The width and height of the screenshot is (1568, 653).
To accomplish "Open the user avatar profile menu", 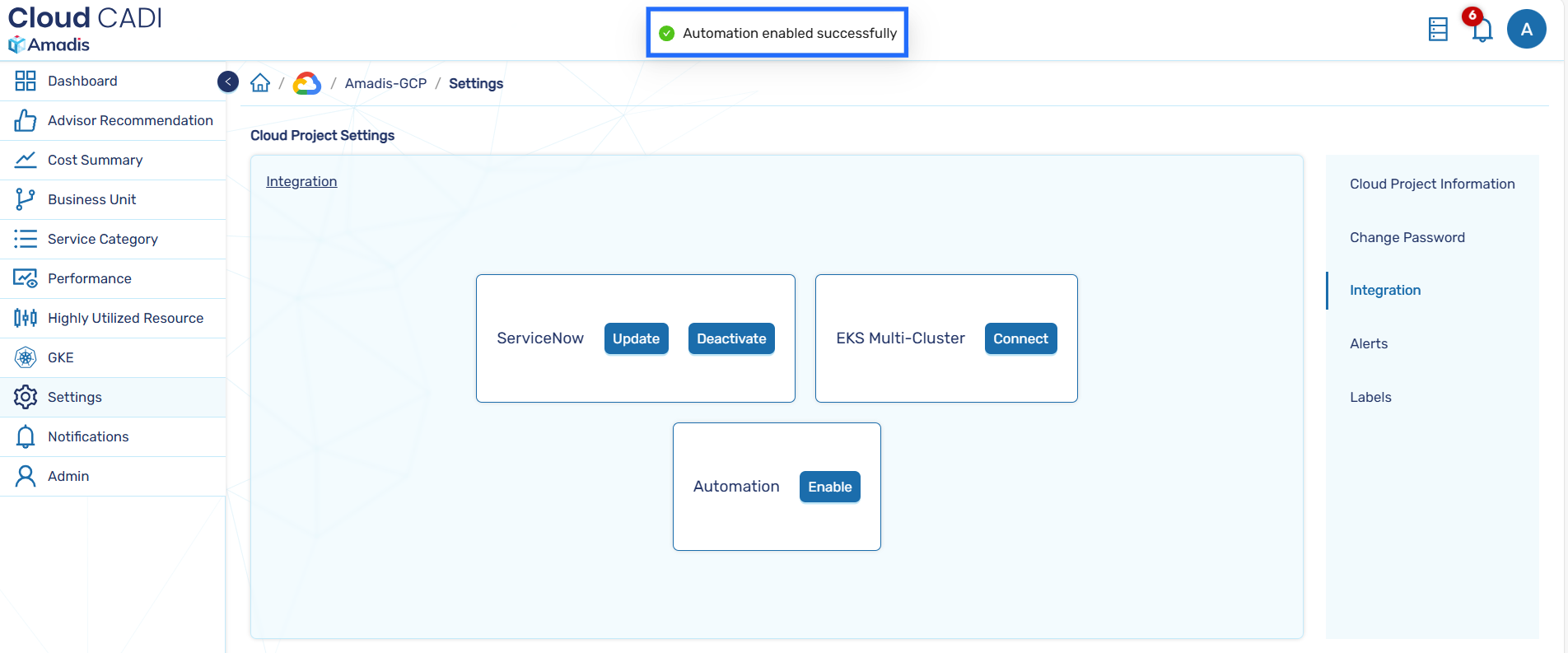I will click(x=1526, y=30).
